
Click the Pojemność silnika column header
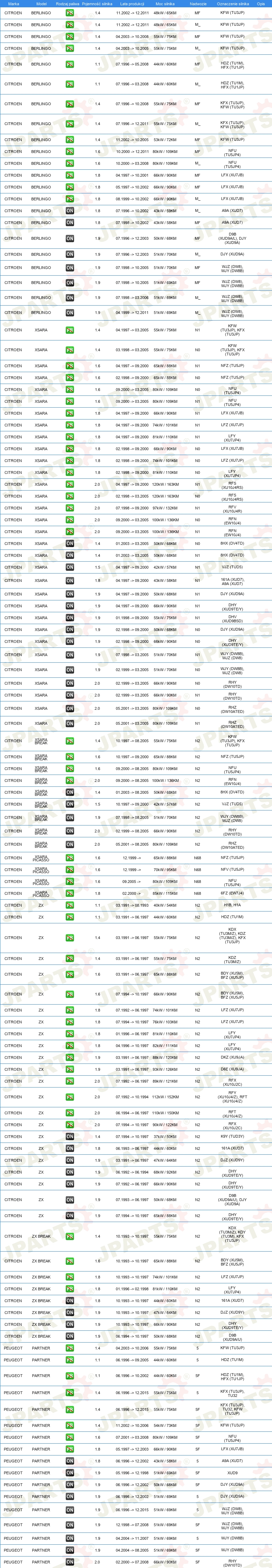pos(97,3)
